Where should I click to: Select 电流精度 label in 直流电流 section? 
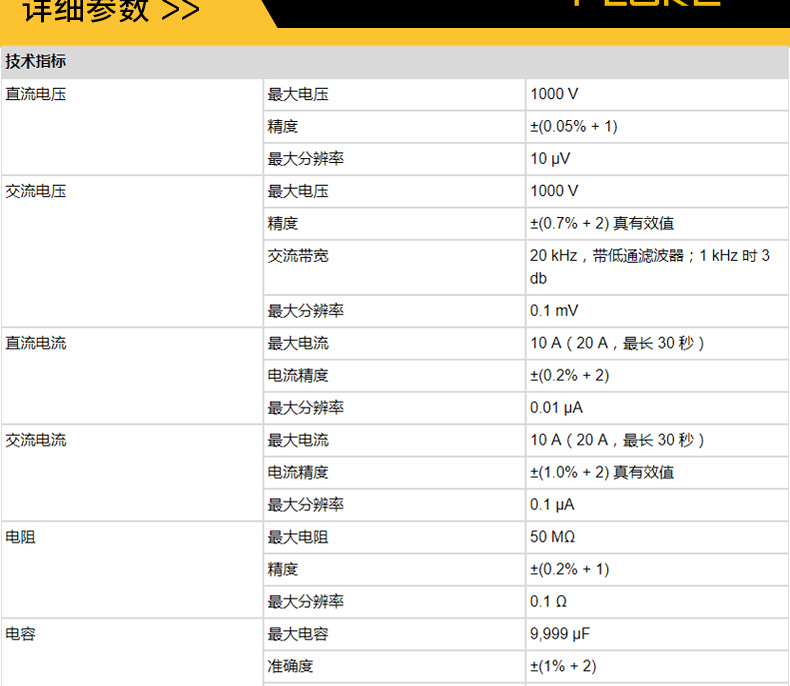pos(298,375)
